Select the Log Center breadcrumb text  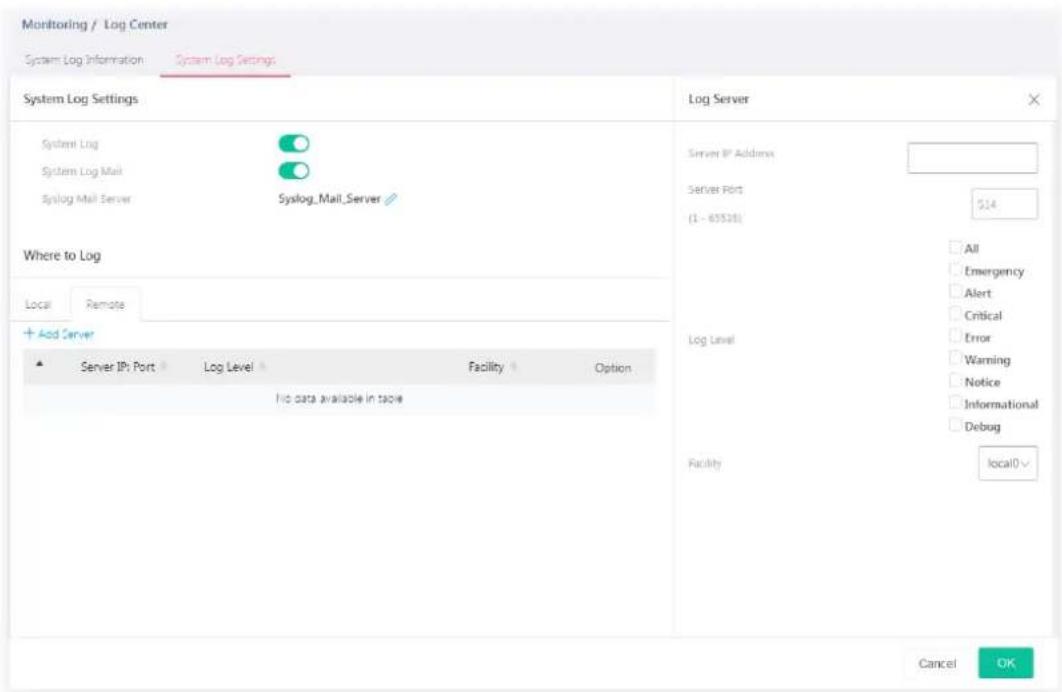pos(135,24)
